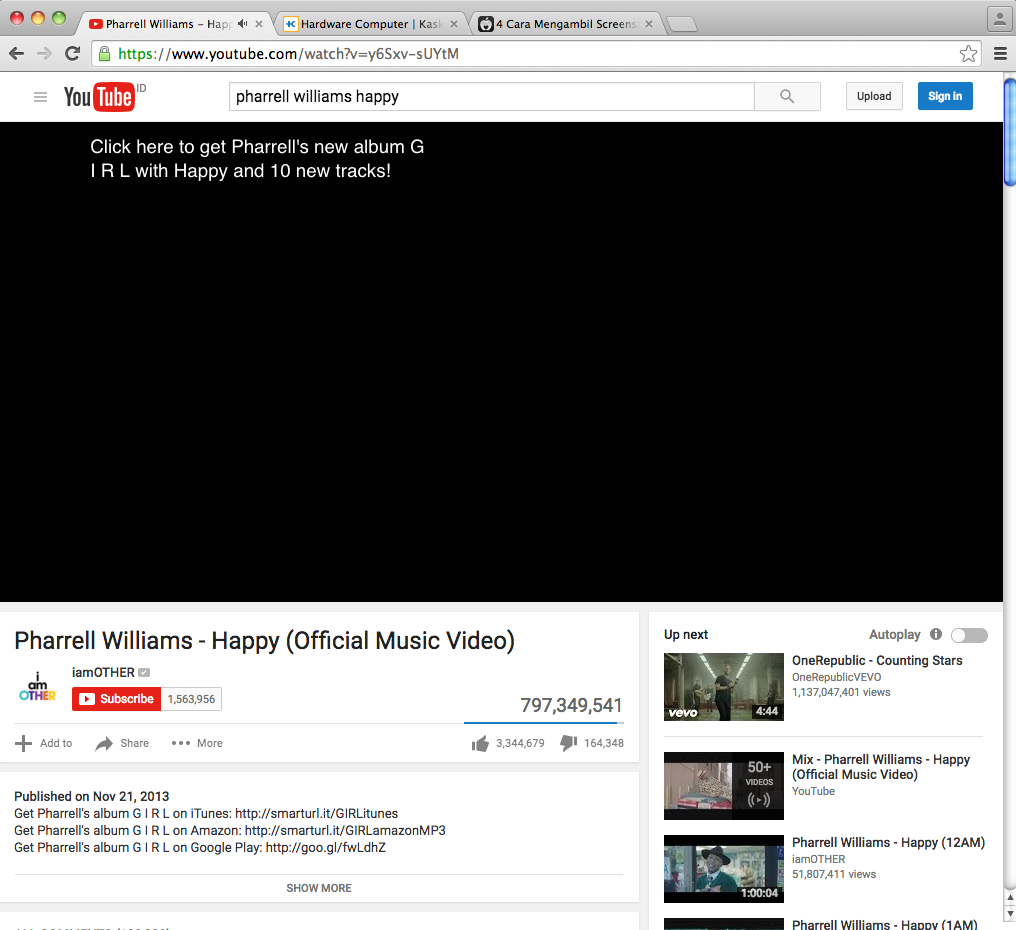Click the thumbs down dislike icon
Screen dimensions: 1016x930
(568, 743)
